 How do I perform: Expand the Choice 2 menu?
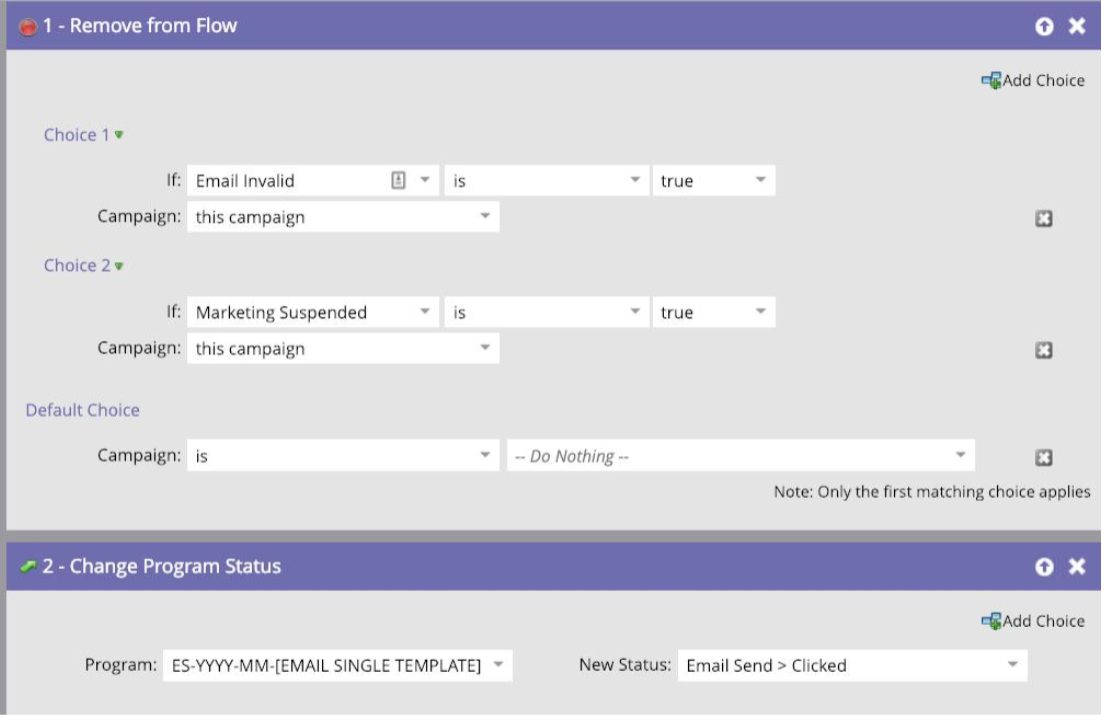pos(119,266)
